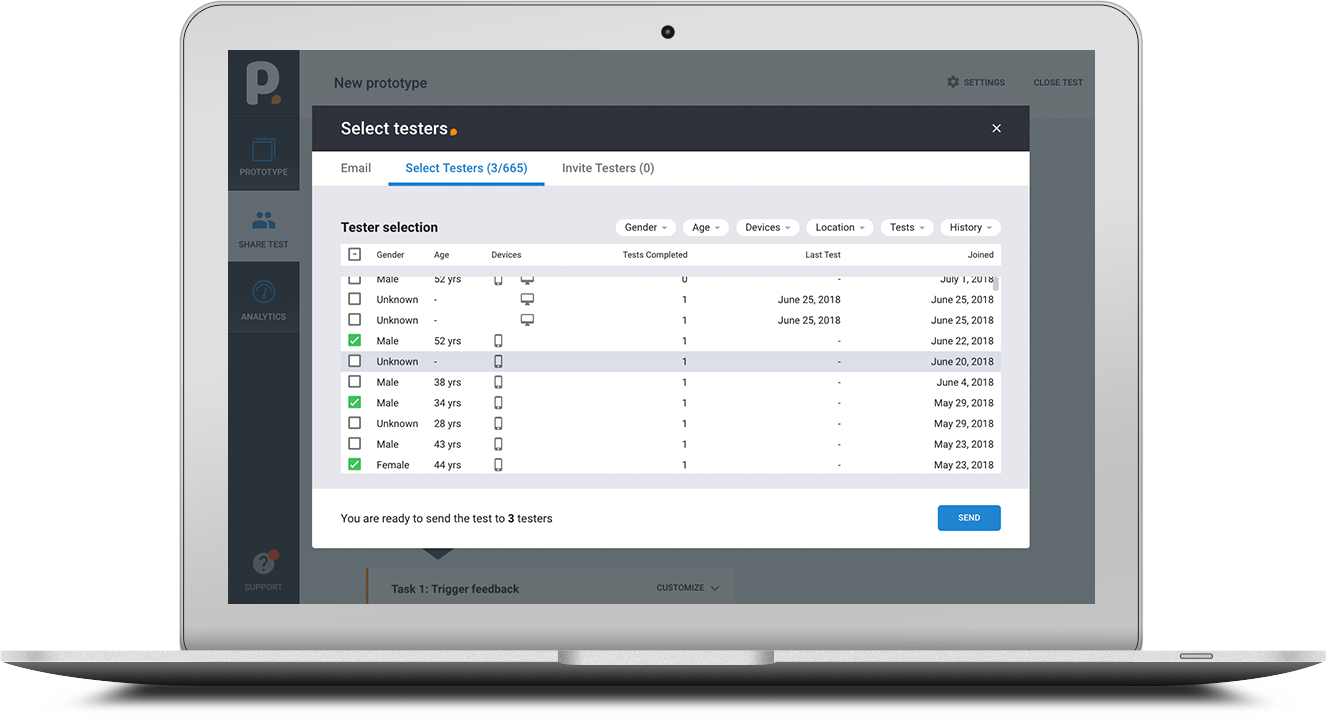Click phone device icon for Male 38 yrs
1327x716 pixels.
tap(498, 382)
